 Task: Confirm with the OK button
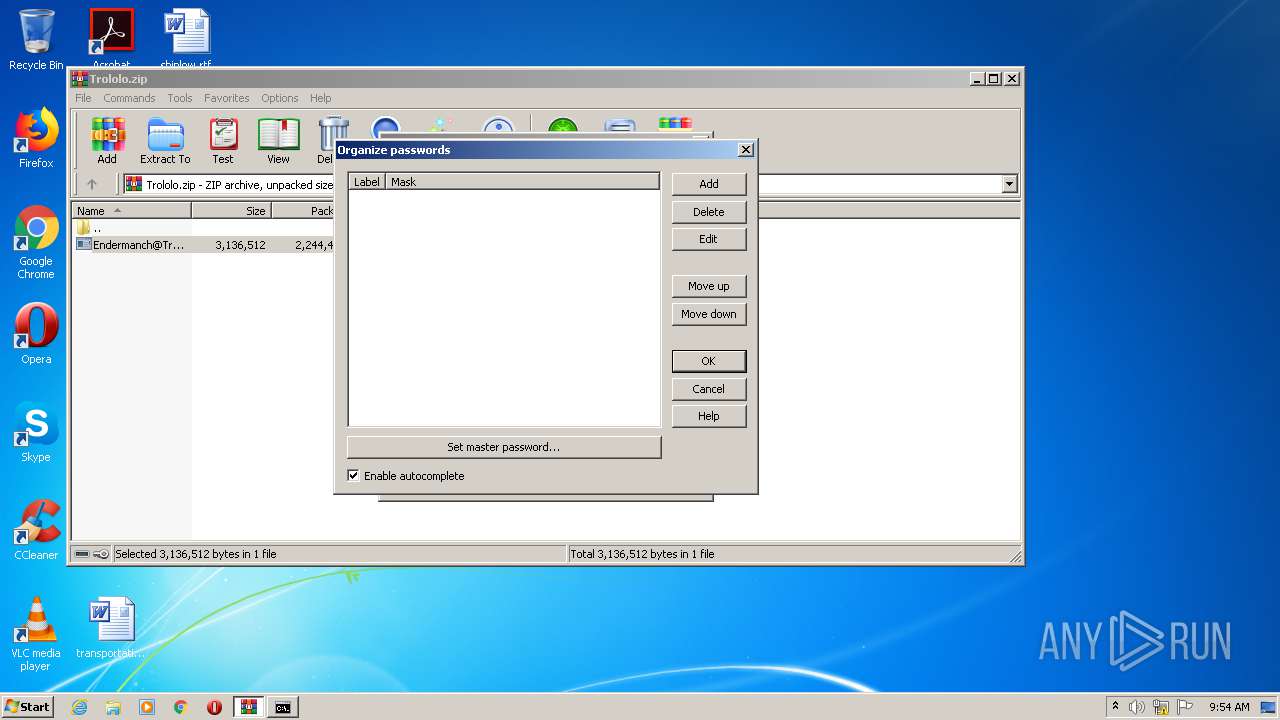(709, 361)
